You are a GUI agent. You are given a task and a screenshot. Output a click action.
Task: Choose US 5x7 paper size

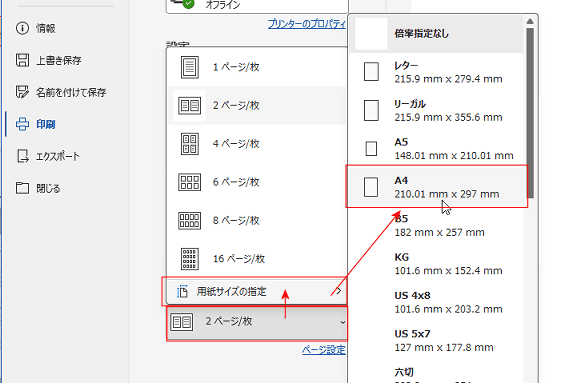(x=436, y=340)
